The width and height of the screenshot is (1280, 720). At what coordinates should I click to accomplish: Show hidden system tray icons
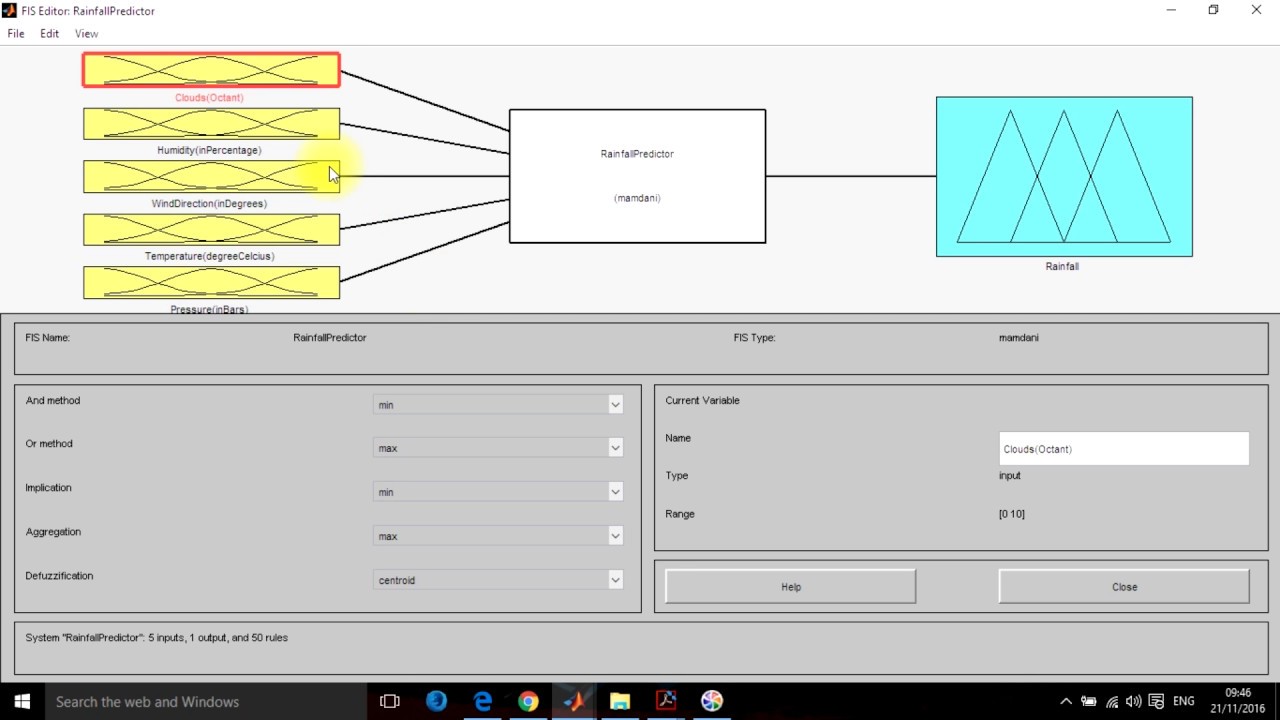pyautogui.click(x=1066, y=702)
